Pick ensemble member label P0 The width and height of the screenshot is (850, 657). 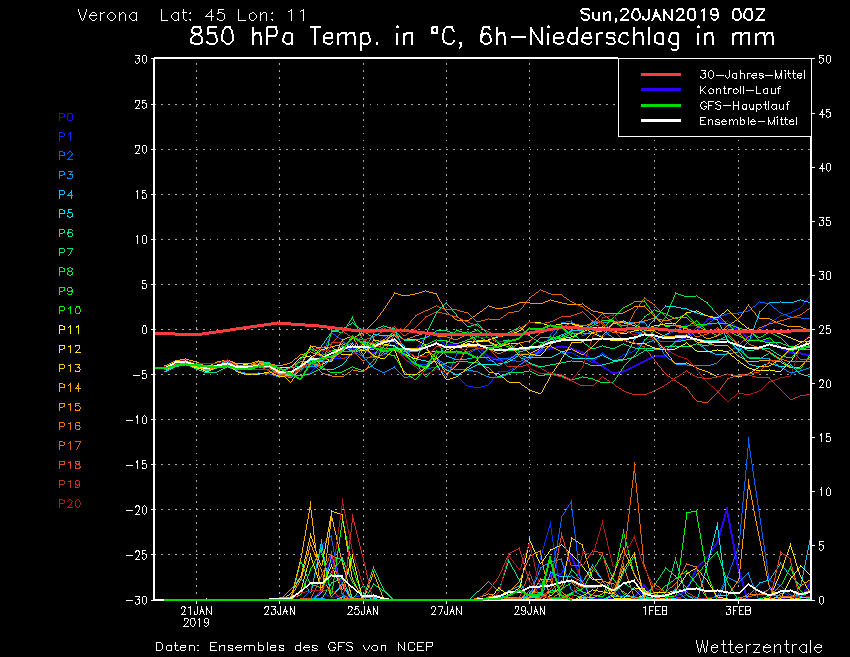66,117
